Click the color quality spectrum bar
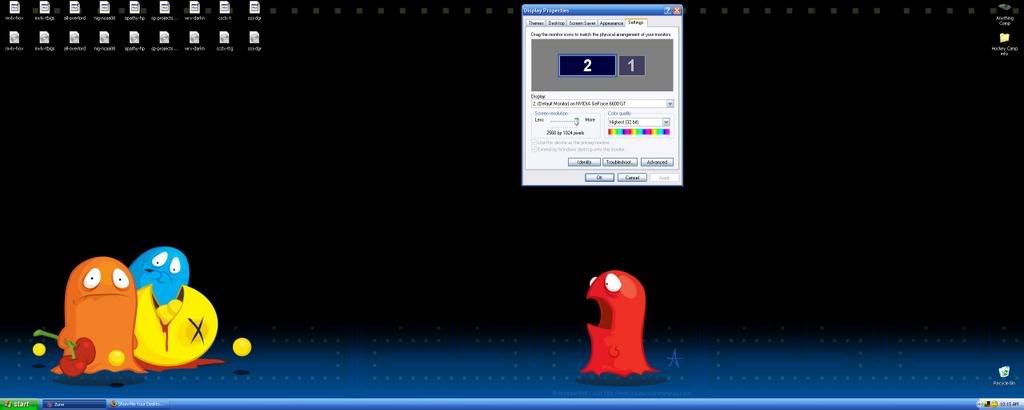 (639, 132)
